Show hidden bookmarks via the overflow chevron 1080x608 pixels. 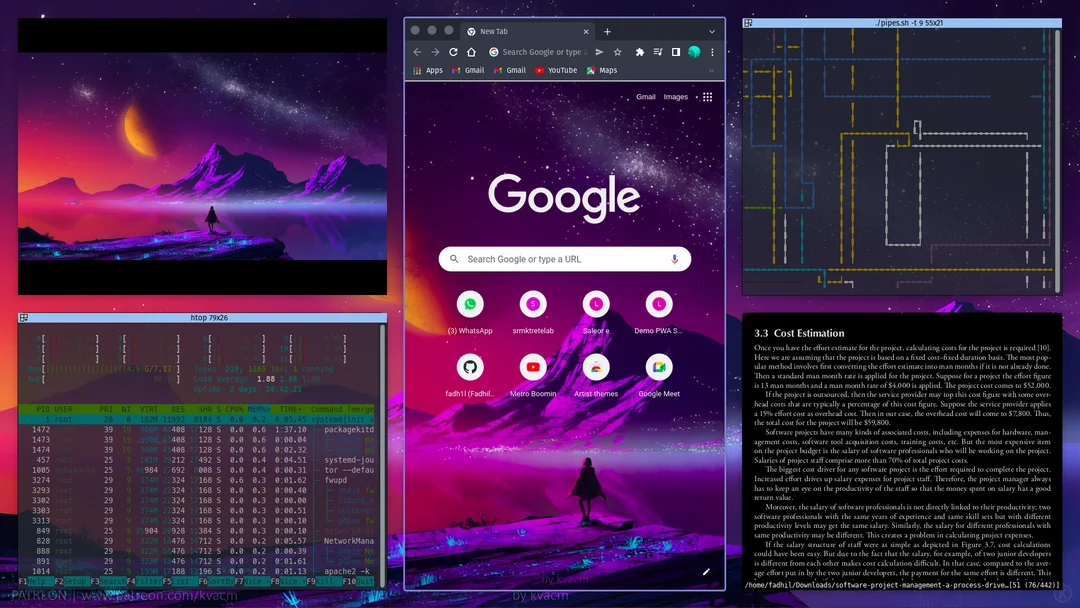[712, 70]
